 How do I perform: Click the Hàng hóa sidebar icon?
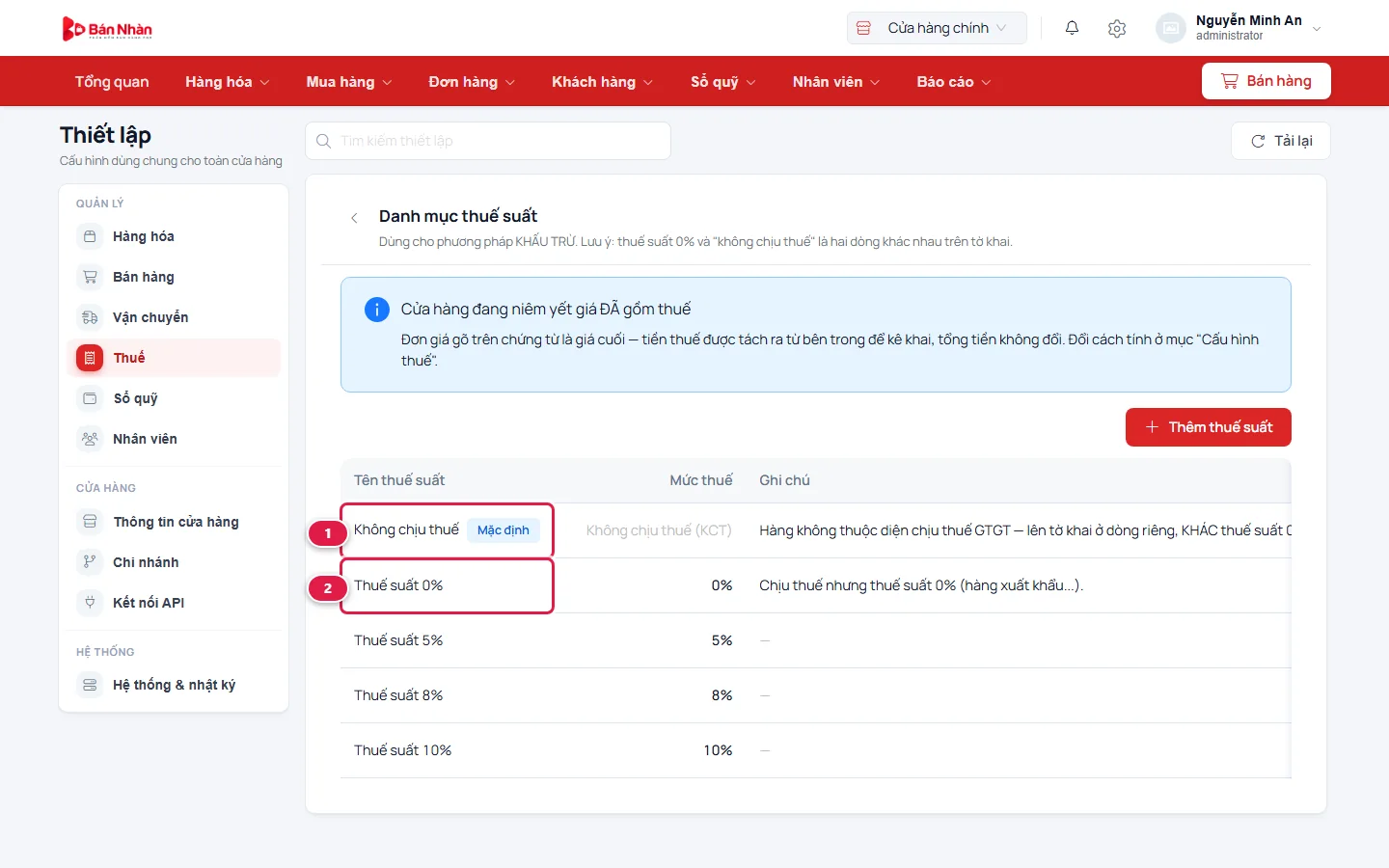pyautogui.click(x=90, y=236)
